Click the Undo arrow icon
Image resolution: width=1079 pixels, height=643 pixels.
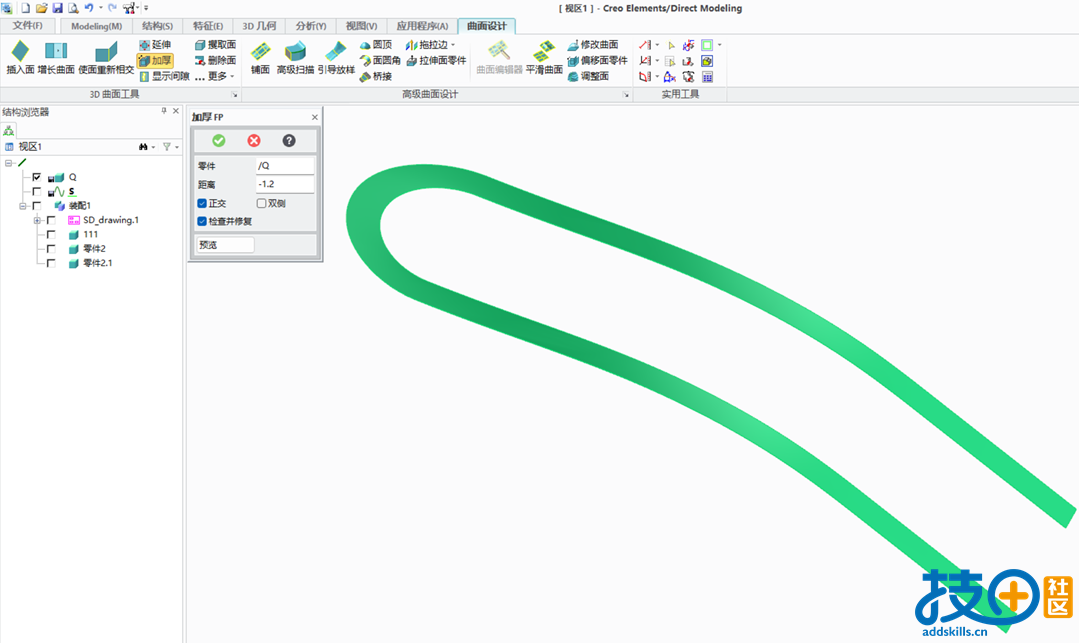[x=89, y=8]
